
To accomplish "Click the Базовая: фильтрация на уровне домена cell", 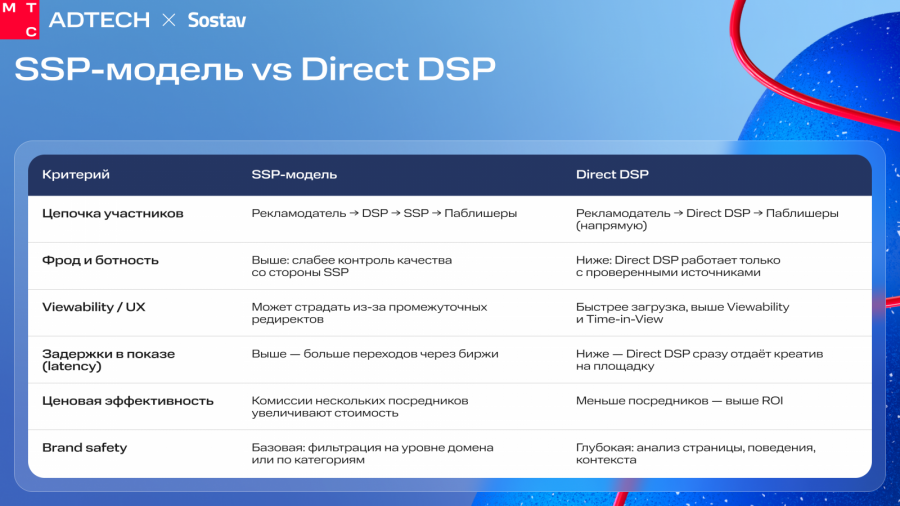I will click(372, 453).
